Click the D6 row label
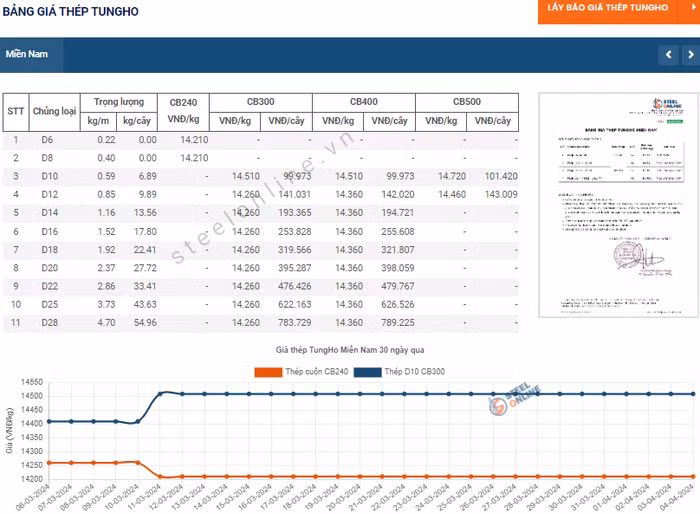Screen dimensions: 700x514 point(47,140)
